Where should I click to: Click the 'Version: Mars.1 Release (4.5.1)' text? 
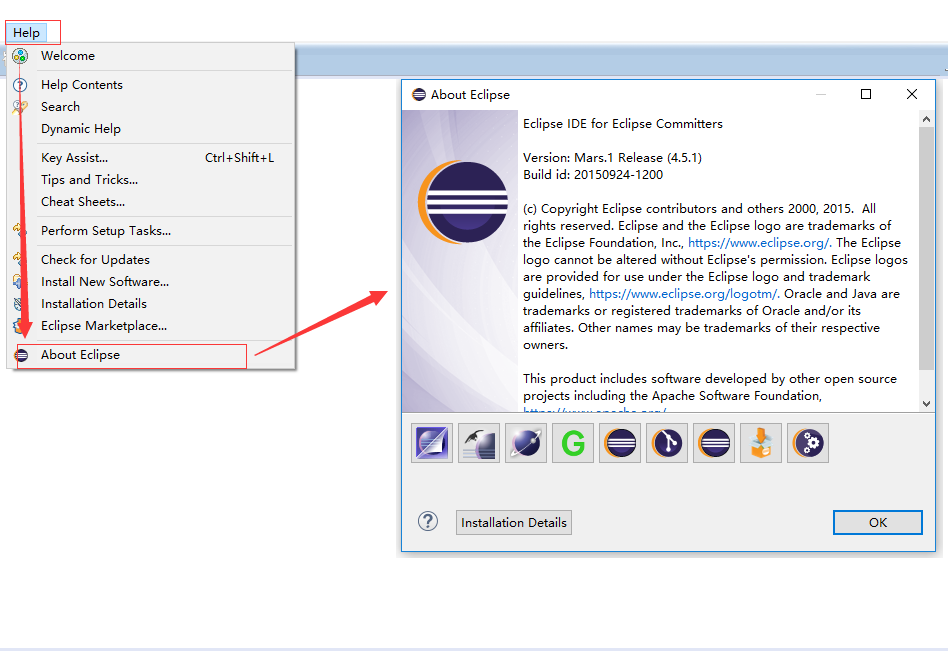click(612, 158)
